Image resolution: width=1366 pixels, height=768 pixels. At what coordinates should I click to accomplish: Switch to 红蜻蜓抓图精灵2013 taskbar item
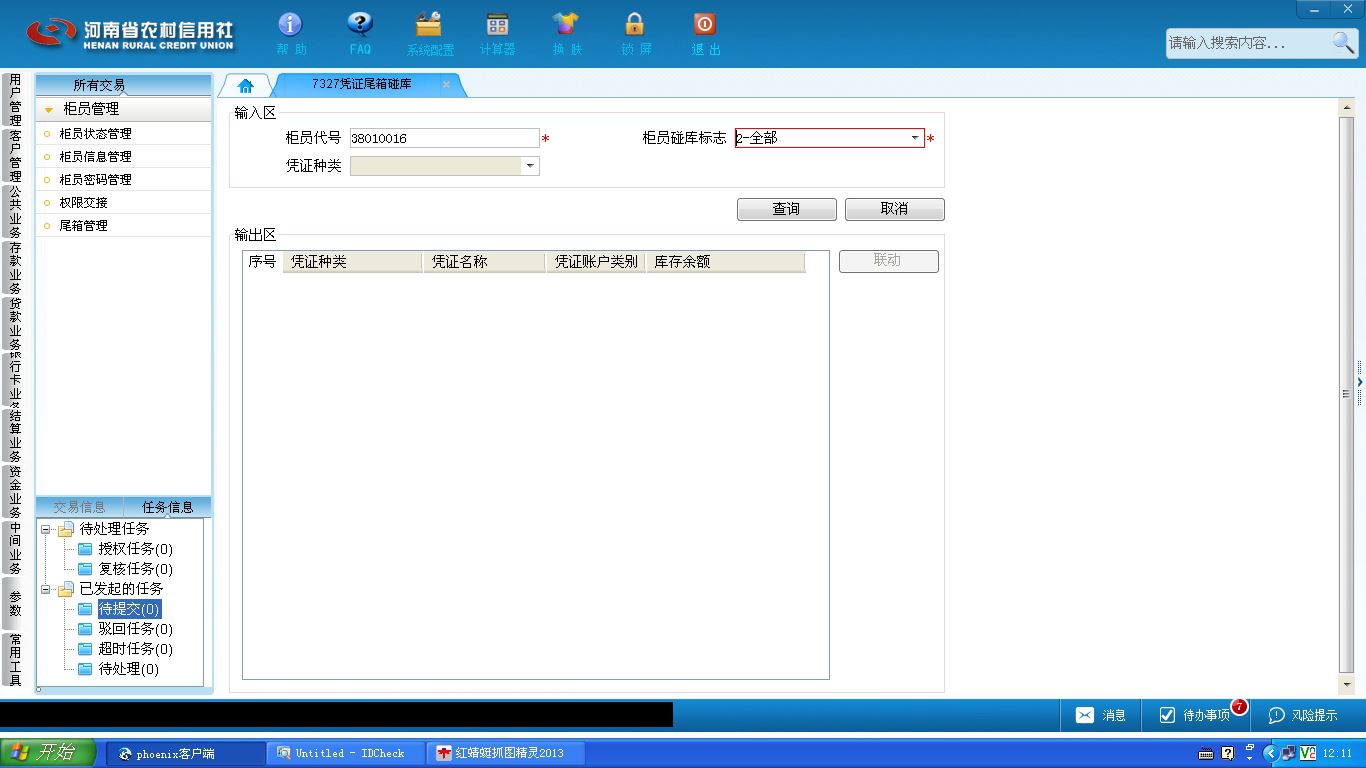(x=505, y=753)
